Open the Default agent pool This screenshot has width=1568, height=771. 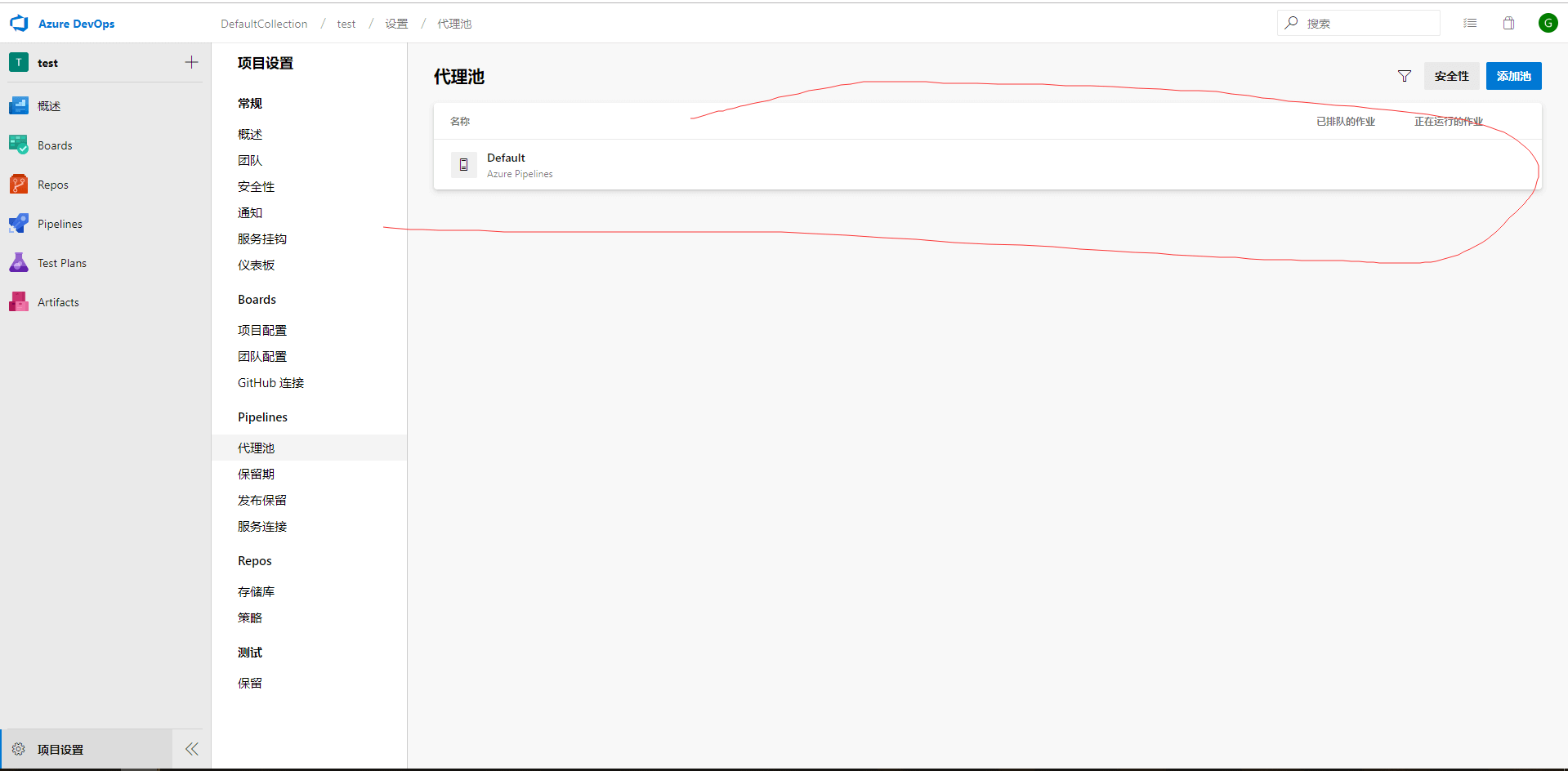(506, 158)
